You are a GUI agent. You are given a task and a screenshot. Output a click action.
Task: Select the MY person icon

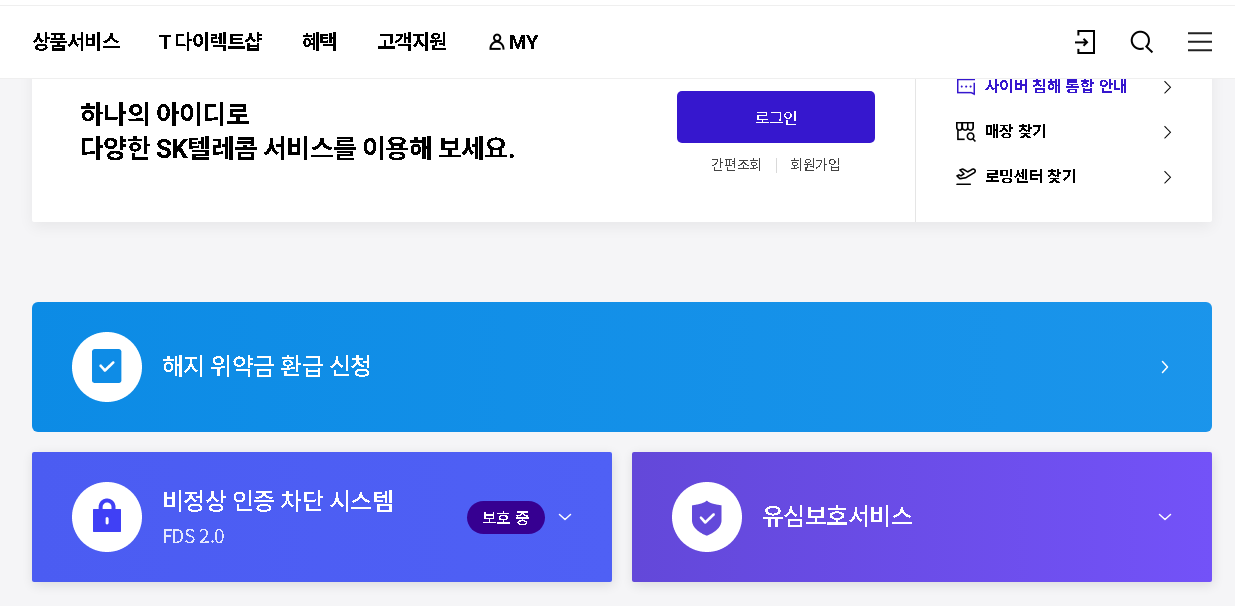pos(496,42)
